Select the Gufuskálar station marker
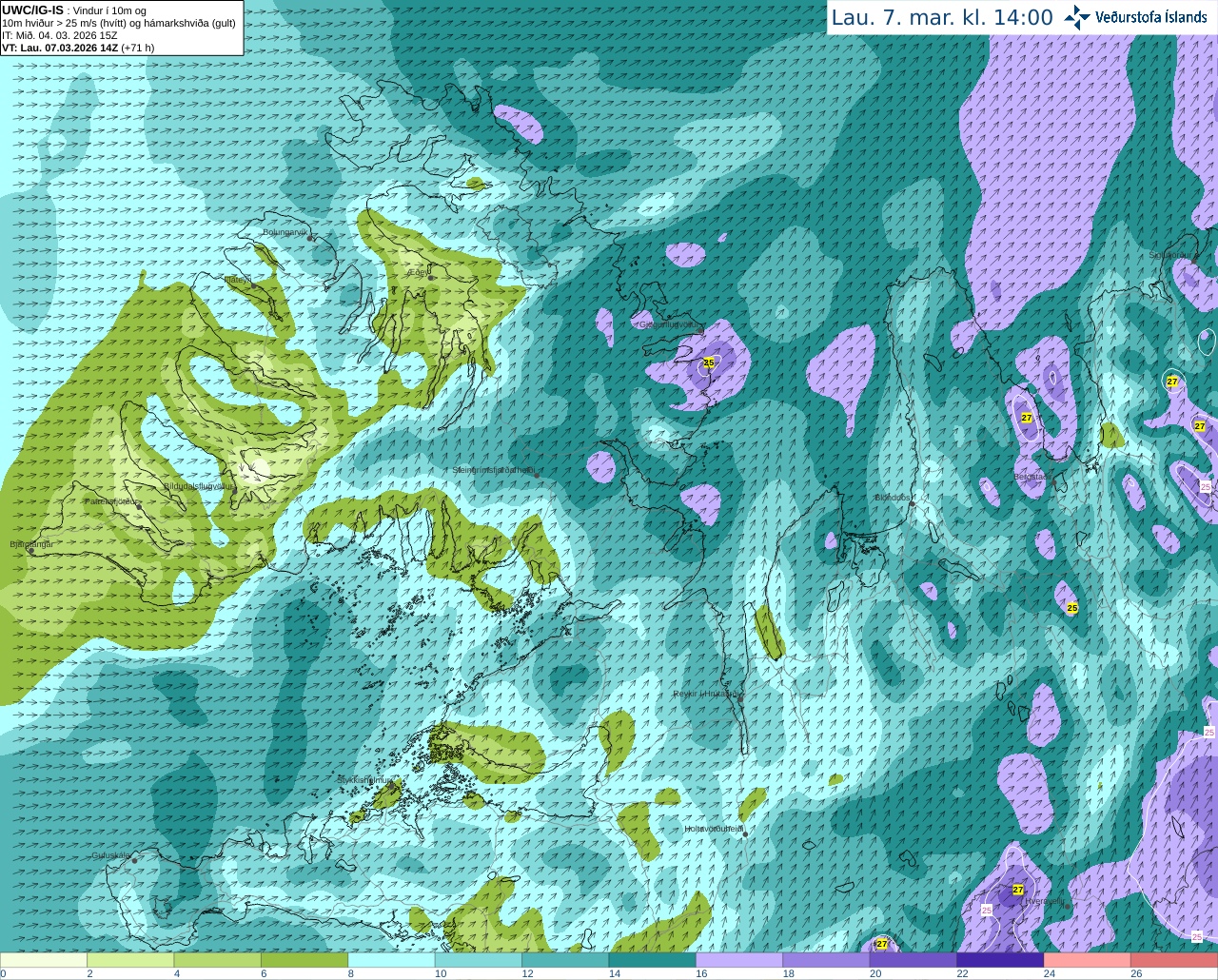 pos(134,860)
